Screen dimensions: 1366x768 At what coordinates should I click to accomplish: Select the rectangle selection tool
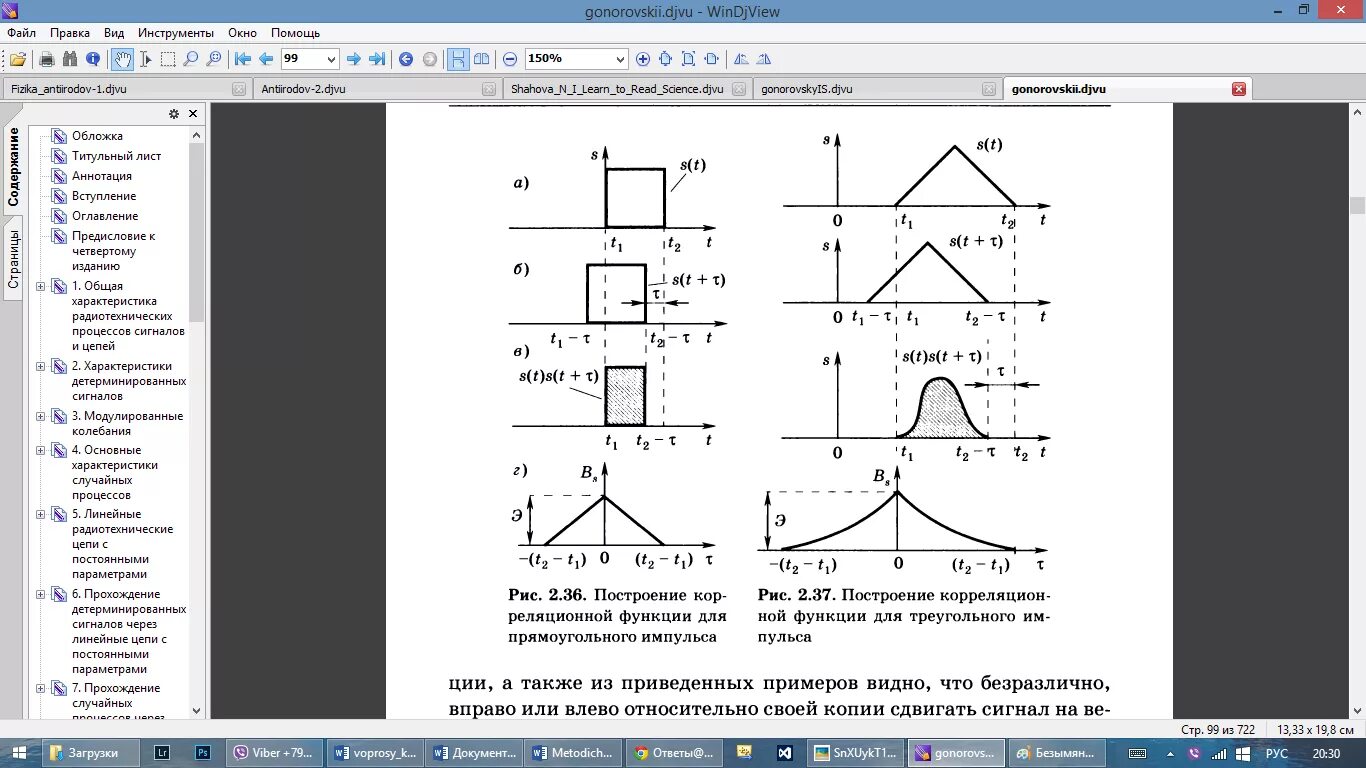pos(168,59)
